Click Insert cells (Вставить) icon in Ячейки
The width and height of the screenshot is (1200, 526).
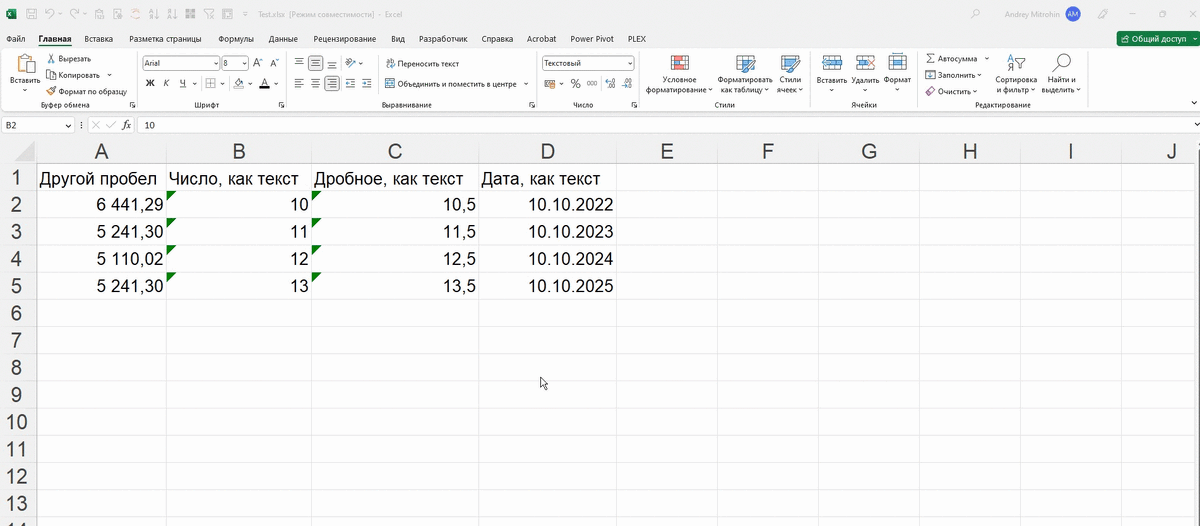pyautogui.click(x=832, y=62)
